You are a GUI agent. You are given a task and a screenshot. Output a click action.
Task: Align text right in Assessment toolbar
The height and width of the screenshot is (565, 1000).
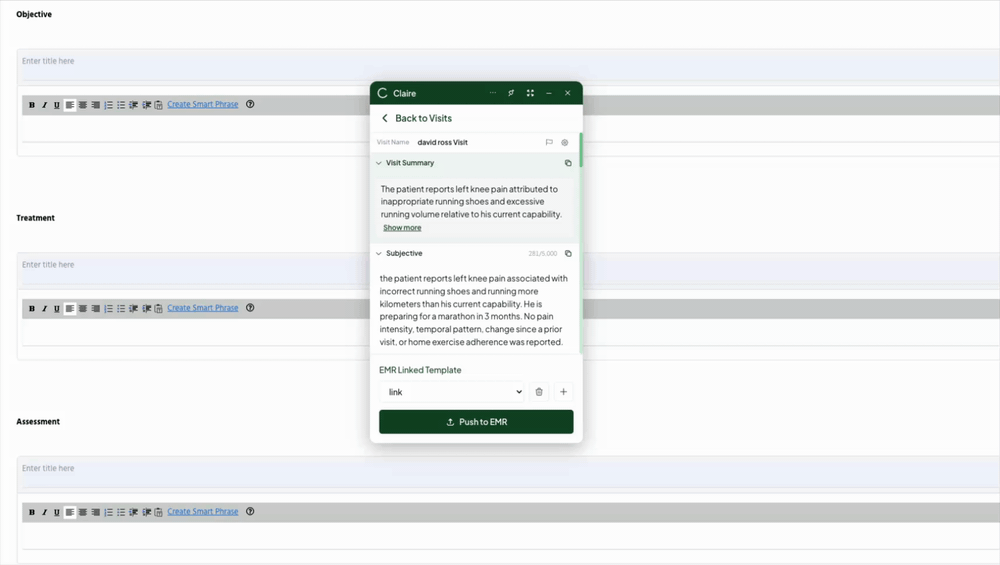pyautogui.click(x=96, y=512)
